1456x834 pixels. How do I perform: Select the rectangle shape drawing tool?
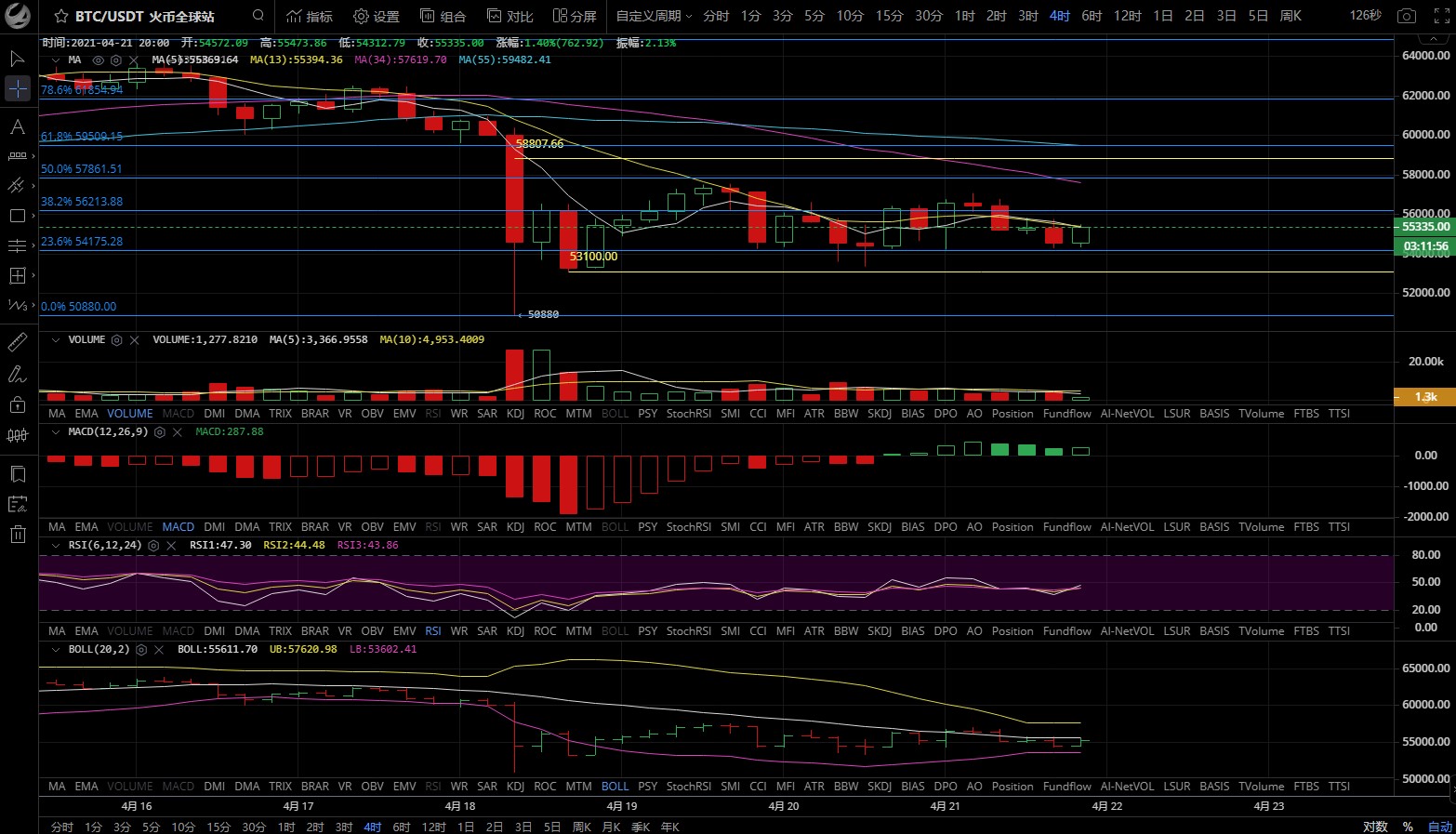pos(18,216)
